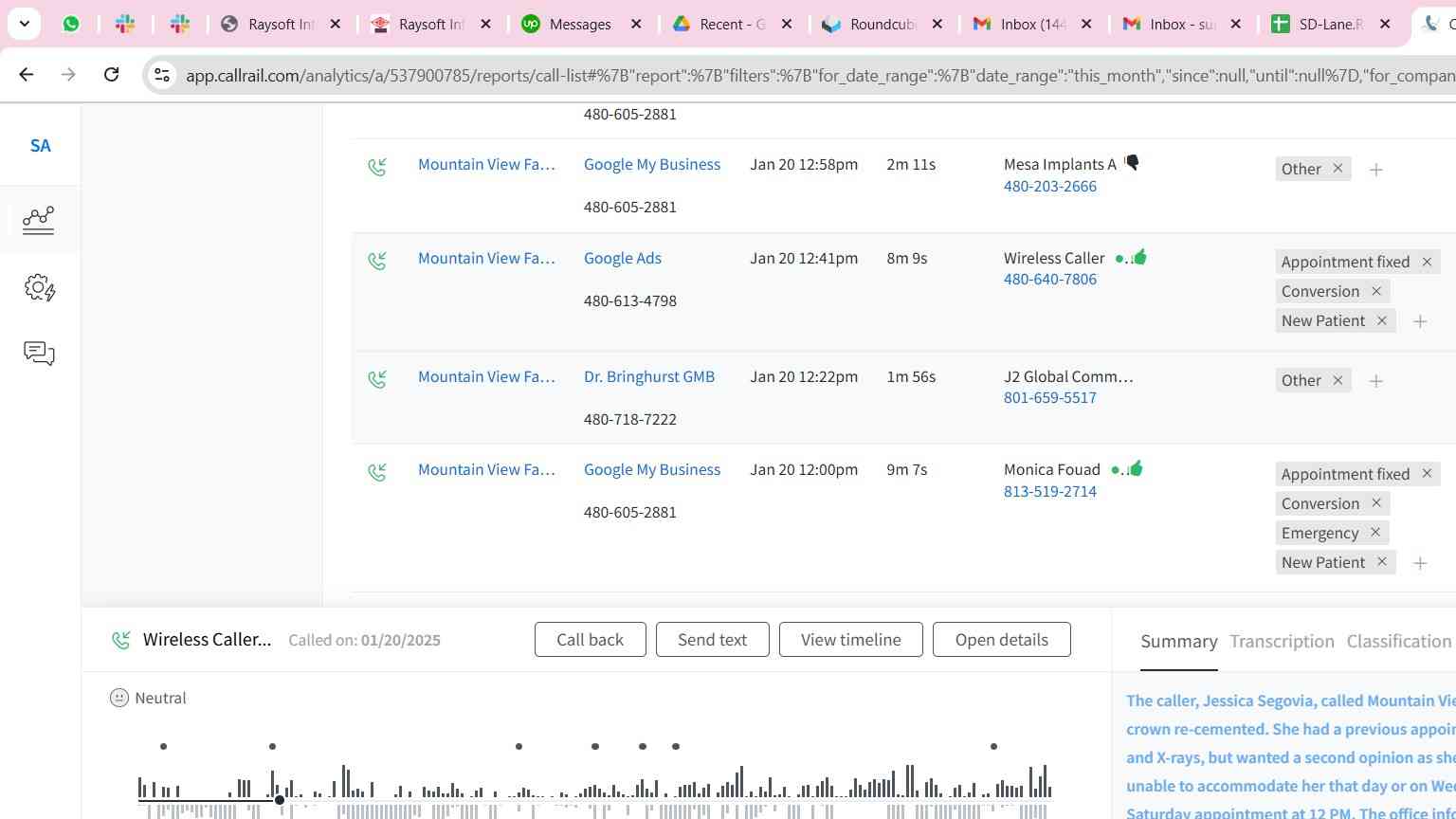Viewport: 1456px width, 819px height.
Task: Click the Neutral sentiment face icon
Action: point(119,698)
